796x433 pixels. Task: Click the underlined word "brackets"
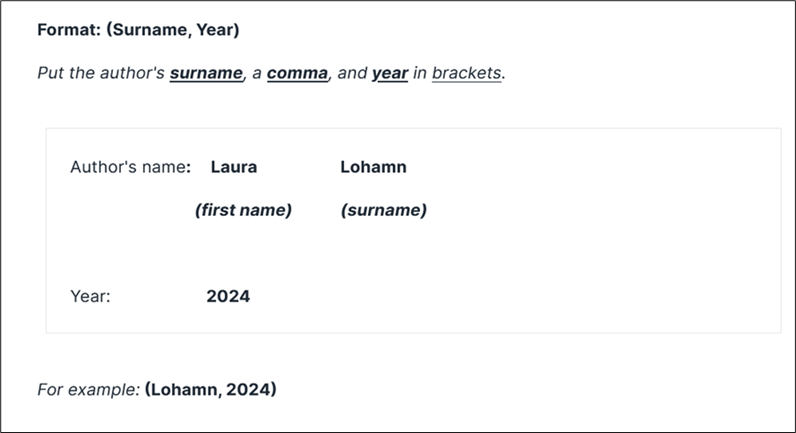point(466,73)
